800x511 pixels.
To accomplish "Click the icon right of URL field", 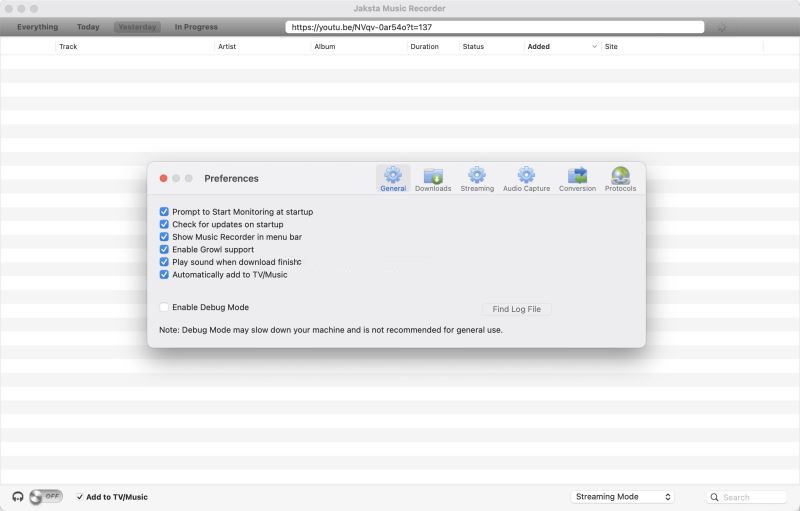I will [721, 28].
